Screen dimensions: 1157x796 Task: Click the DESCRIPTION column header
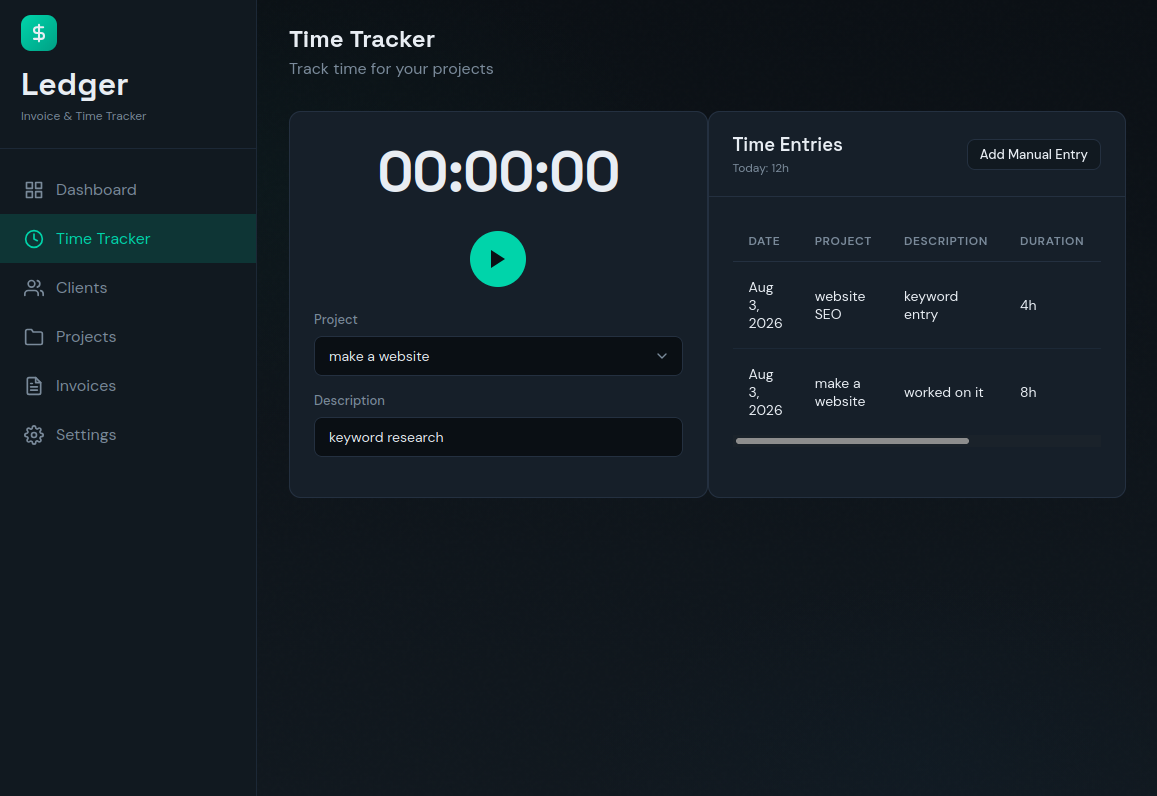[x=945, y=241]
